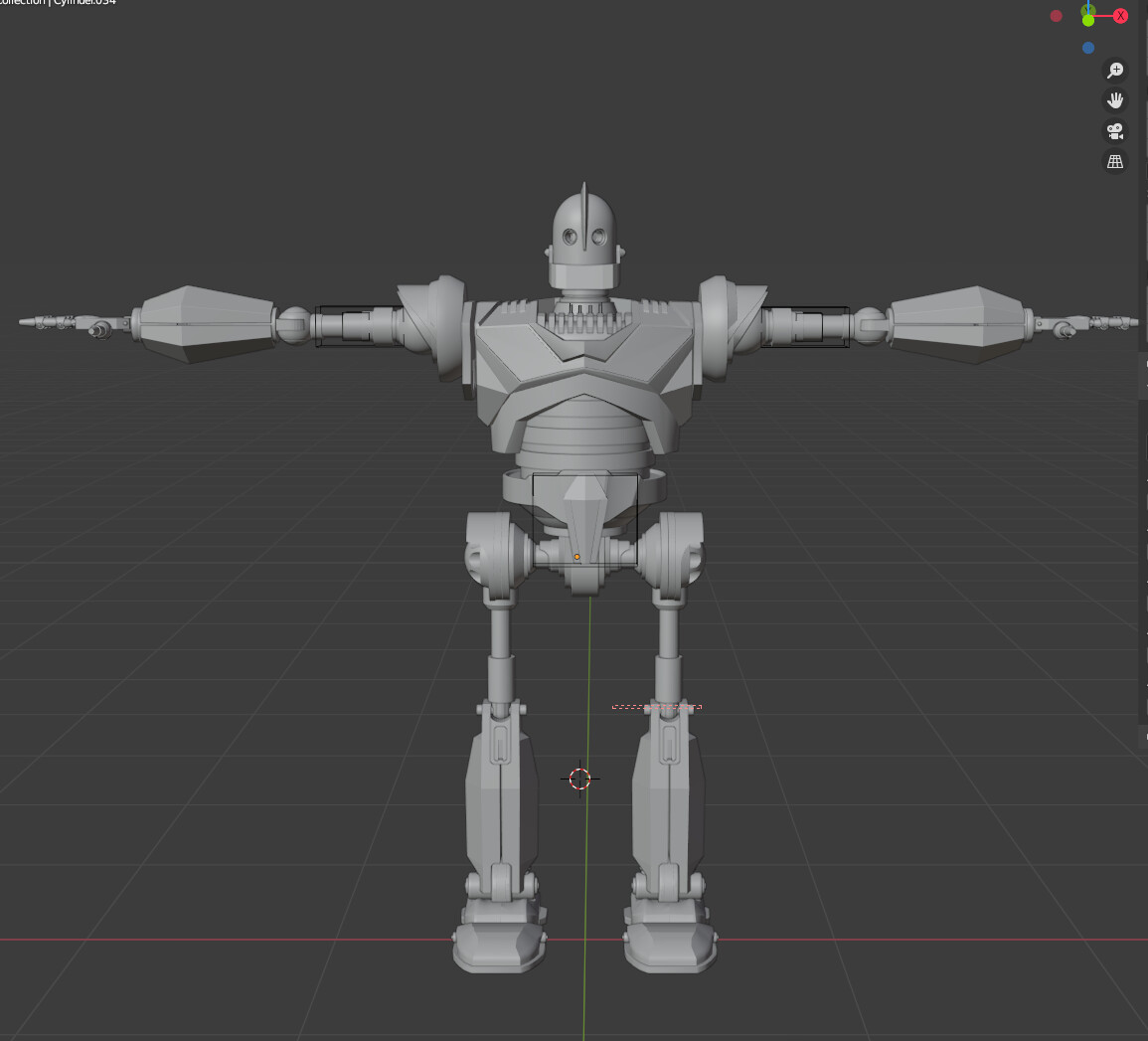This screenshot has width=1148, height=1041.
Task: Click the blue axis dot below the navigation gizmo
Action: point(1087,47)
